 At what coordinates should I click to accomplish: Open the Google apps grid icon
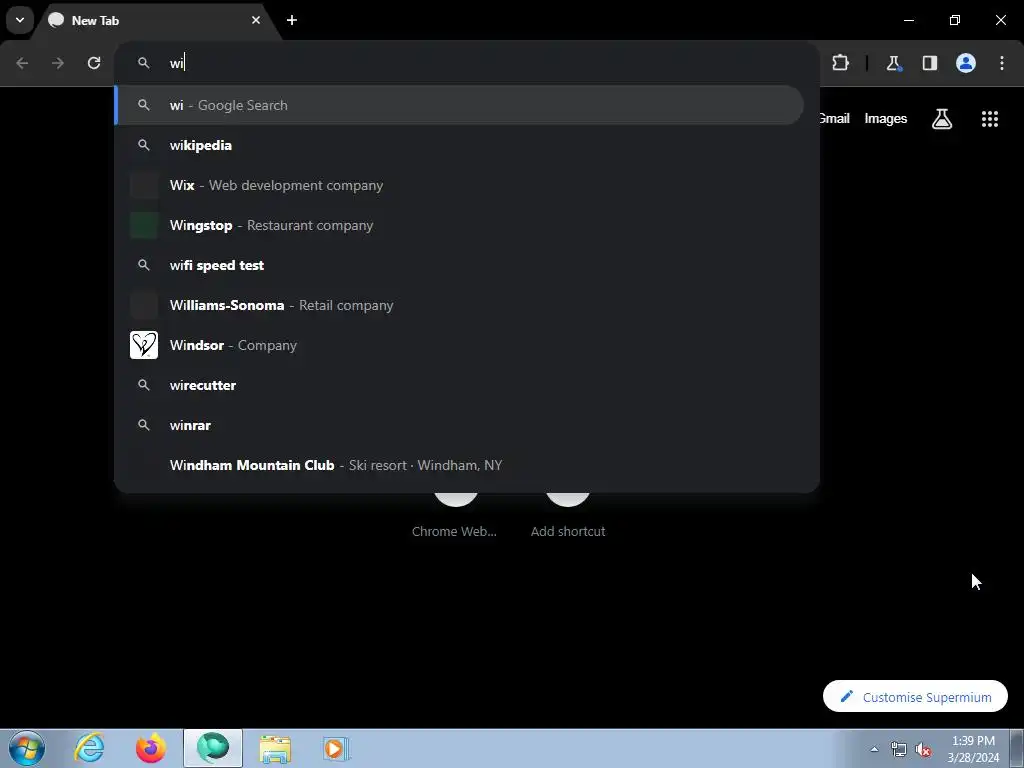[x=990, y=119]
